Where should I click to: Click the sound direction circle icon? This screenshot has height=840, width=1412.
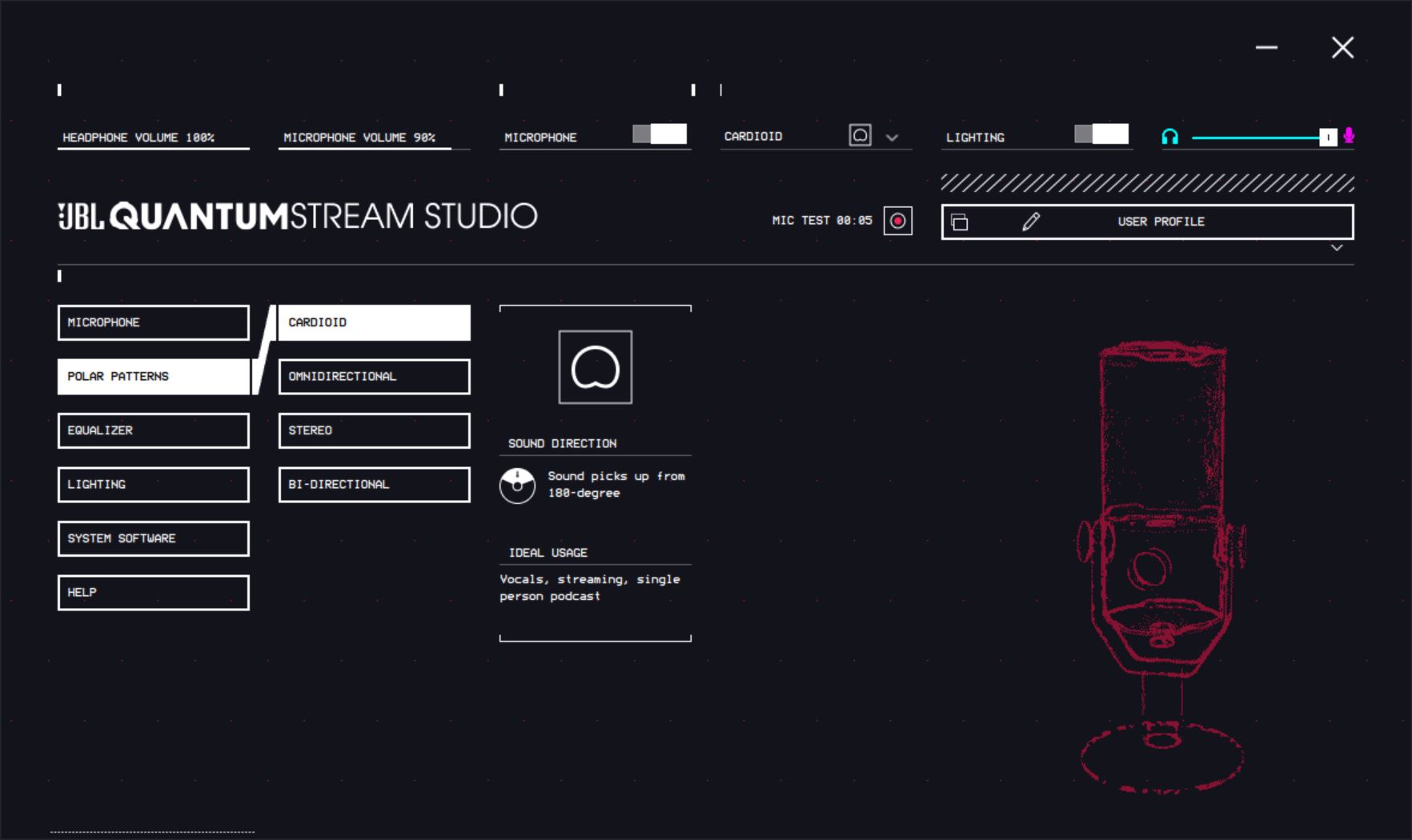point(517,486)
